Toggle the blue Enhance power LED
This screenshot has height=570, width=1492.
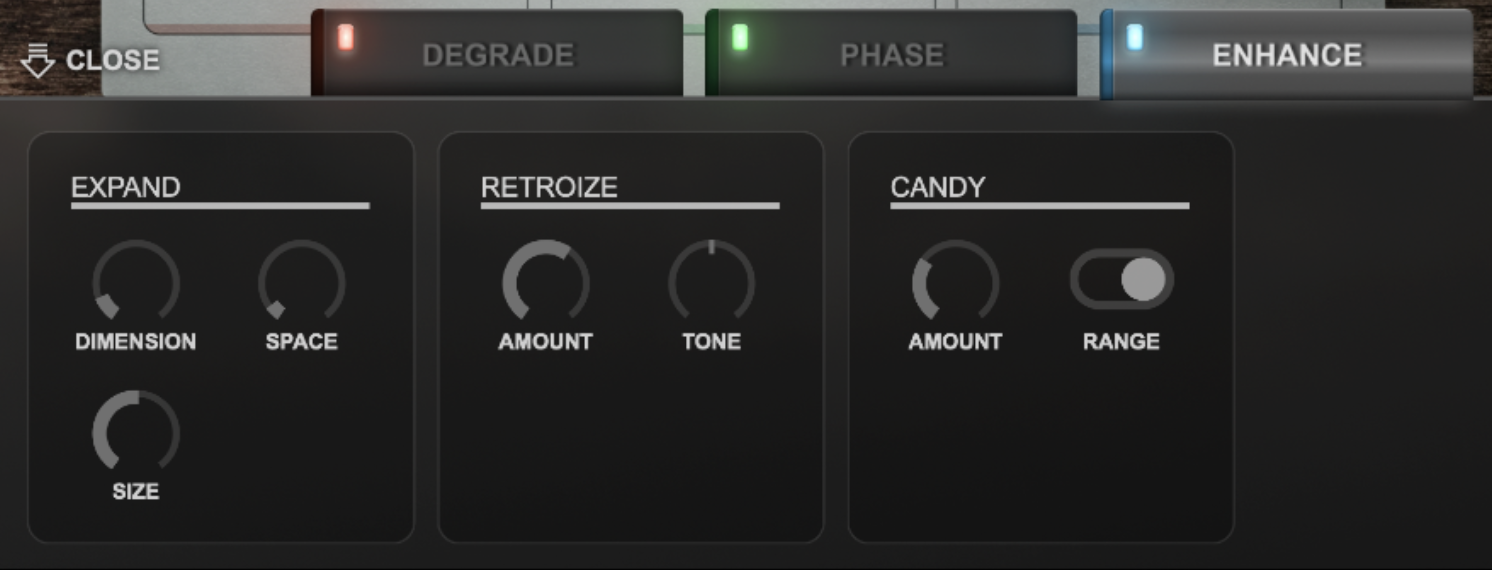coord(1135,38)
